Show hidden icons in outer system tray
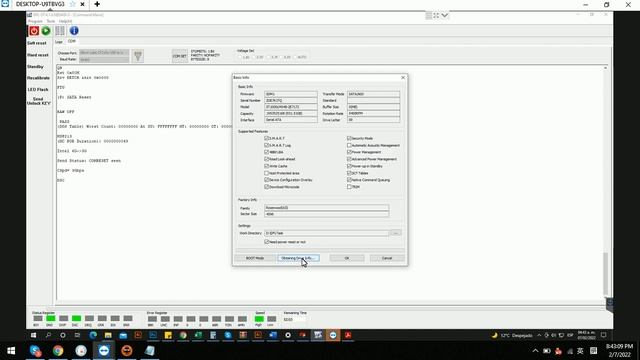This screenshot has width=640, height=360. 535,351
